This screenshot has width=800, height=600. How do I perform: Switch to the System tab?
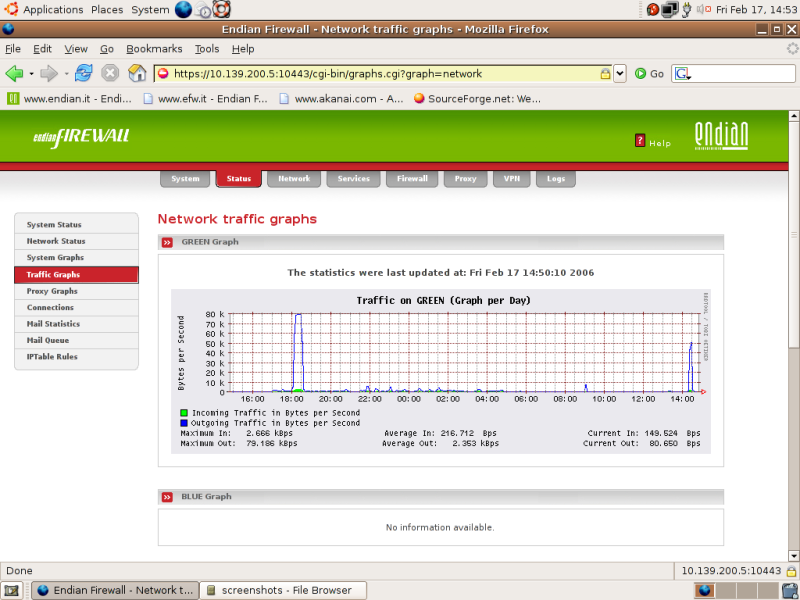185,179
